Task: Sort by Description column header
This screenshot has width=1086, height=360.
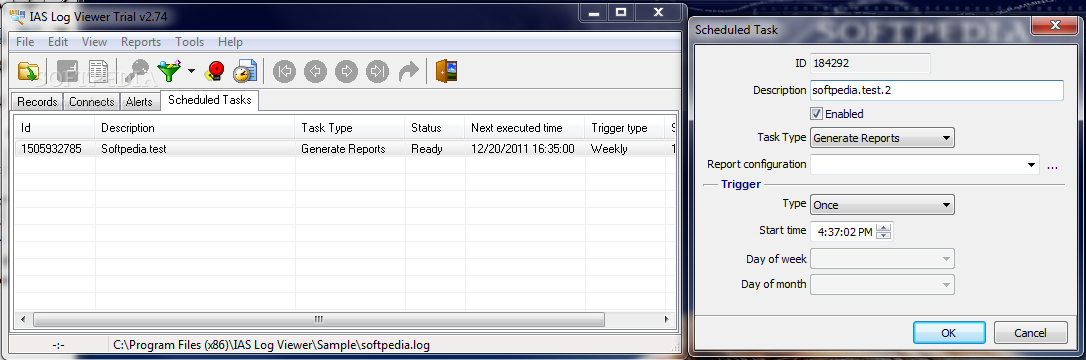Action: point(195,127)
